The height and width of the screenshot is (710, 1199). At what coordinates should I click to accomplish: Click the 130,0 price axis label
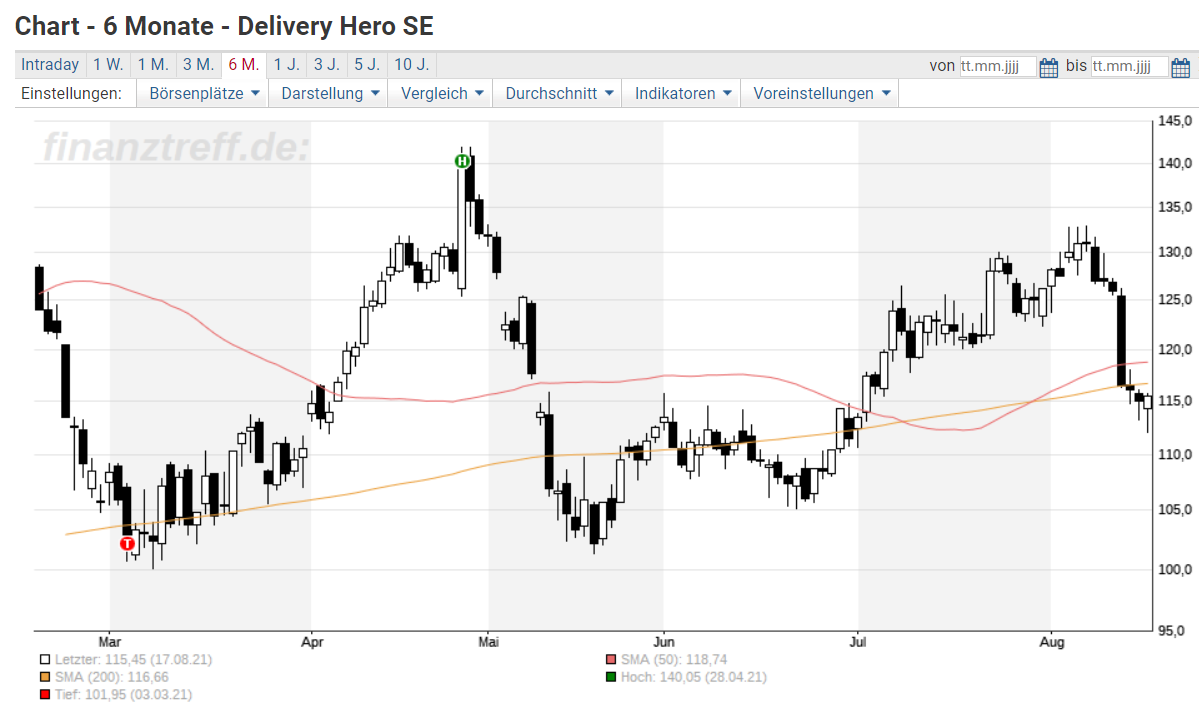(x=1175, y=252)
